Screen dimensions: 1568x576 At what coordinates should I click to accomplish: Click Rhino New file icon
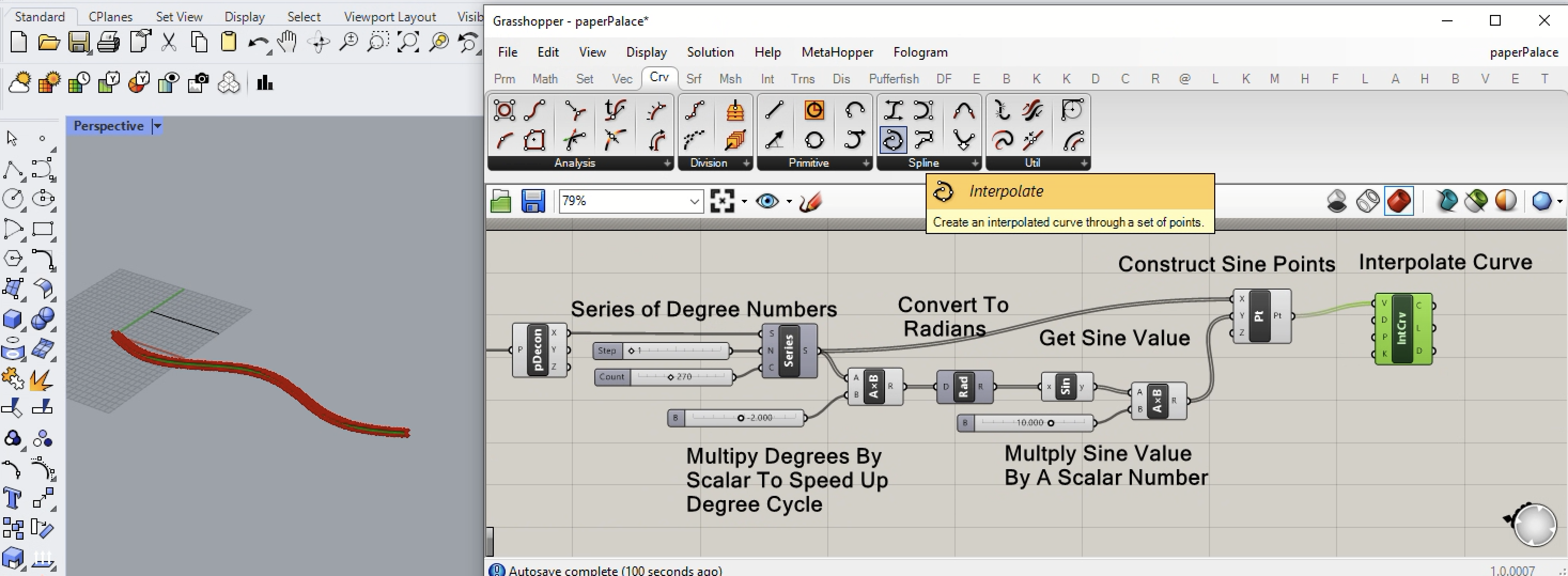(x=19, y=43)
